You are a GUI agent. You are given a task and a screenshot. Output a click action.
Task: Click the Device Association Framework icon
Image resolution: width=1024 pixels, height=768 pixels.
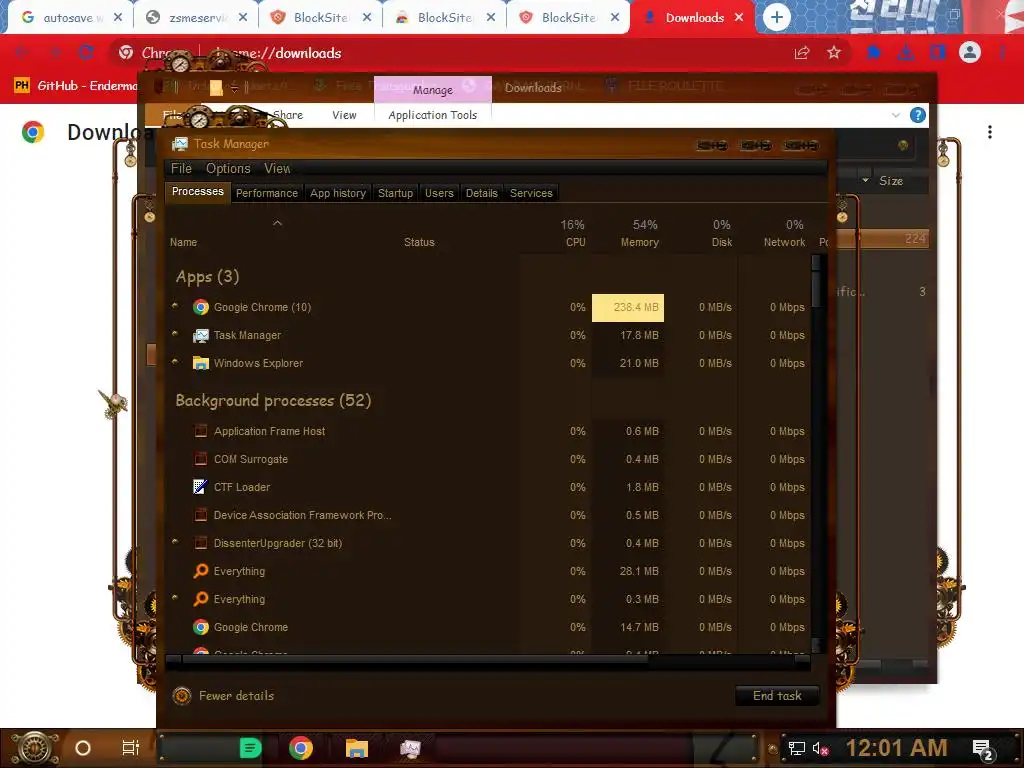200,515
